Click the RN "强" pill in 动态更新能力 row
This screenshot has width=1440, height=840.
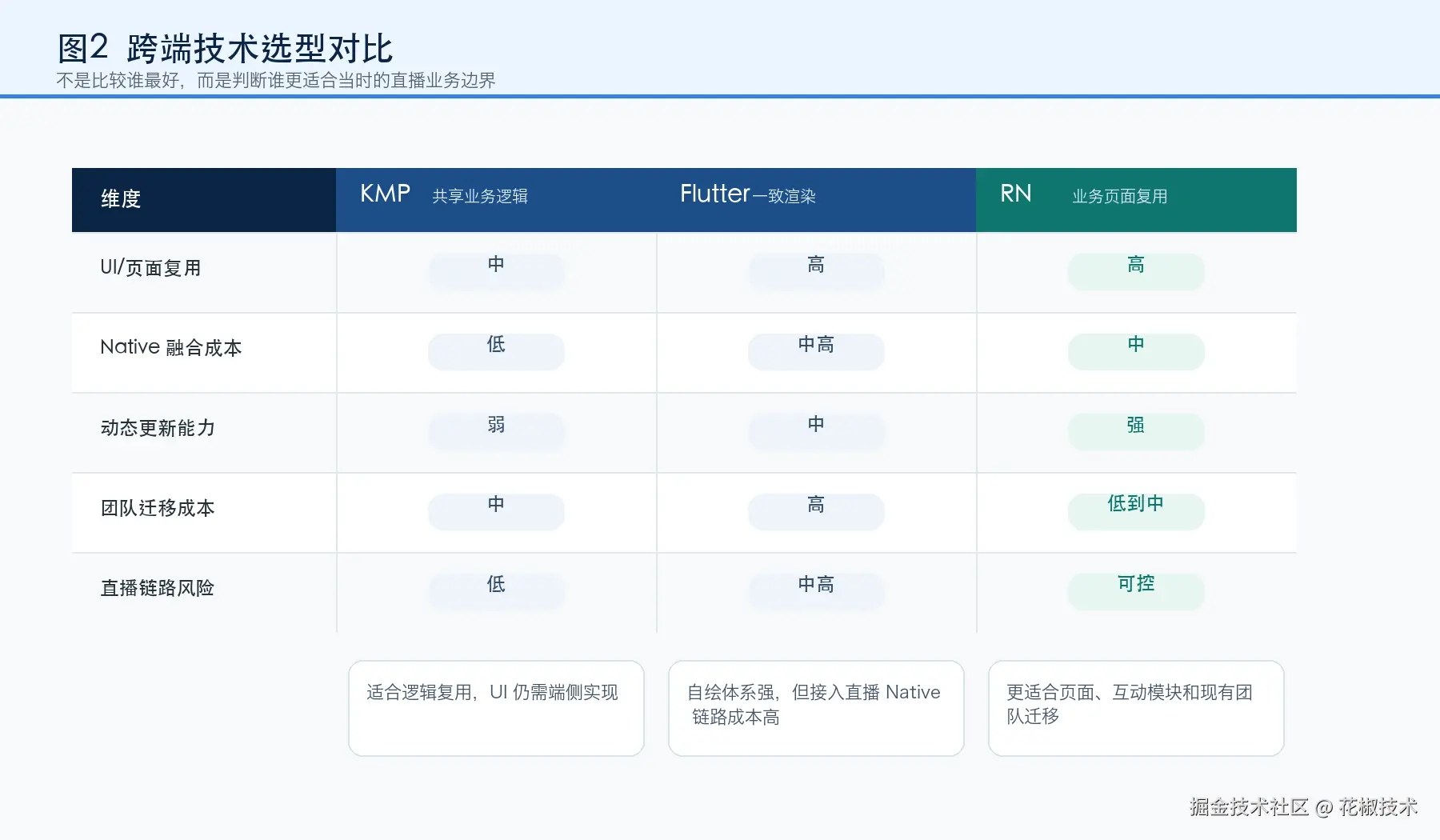tap(1136, 431)
